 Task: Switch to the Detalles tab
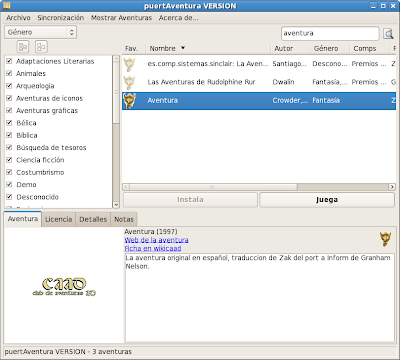(x=93, y=219)
